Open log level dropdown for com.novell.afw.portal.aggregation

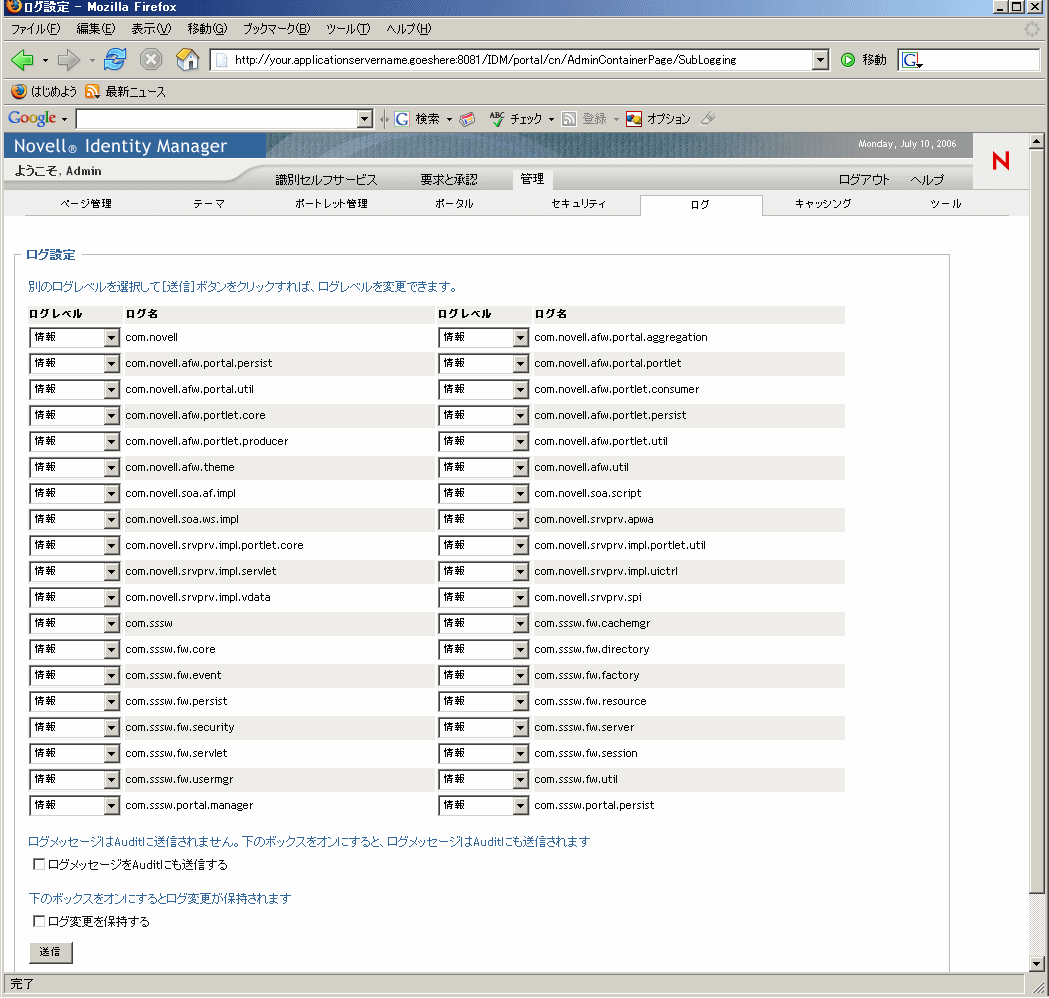tap(484, 338)
